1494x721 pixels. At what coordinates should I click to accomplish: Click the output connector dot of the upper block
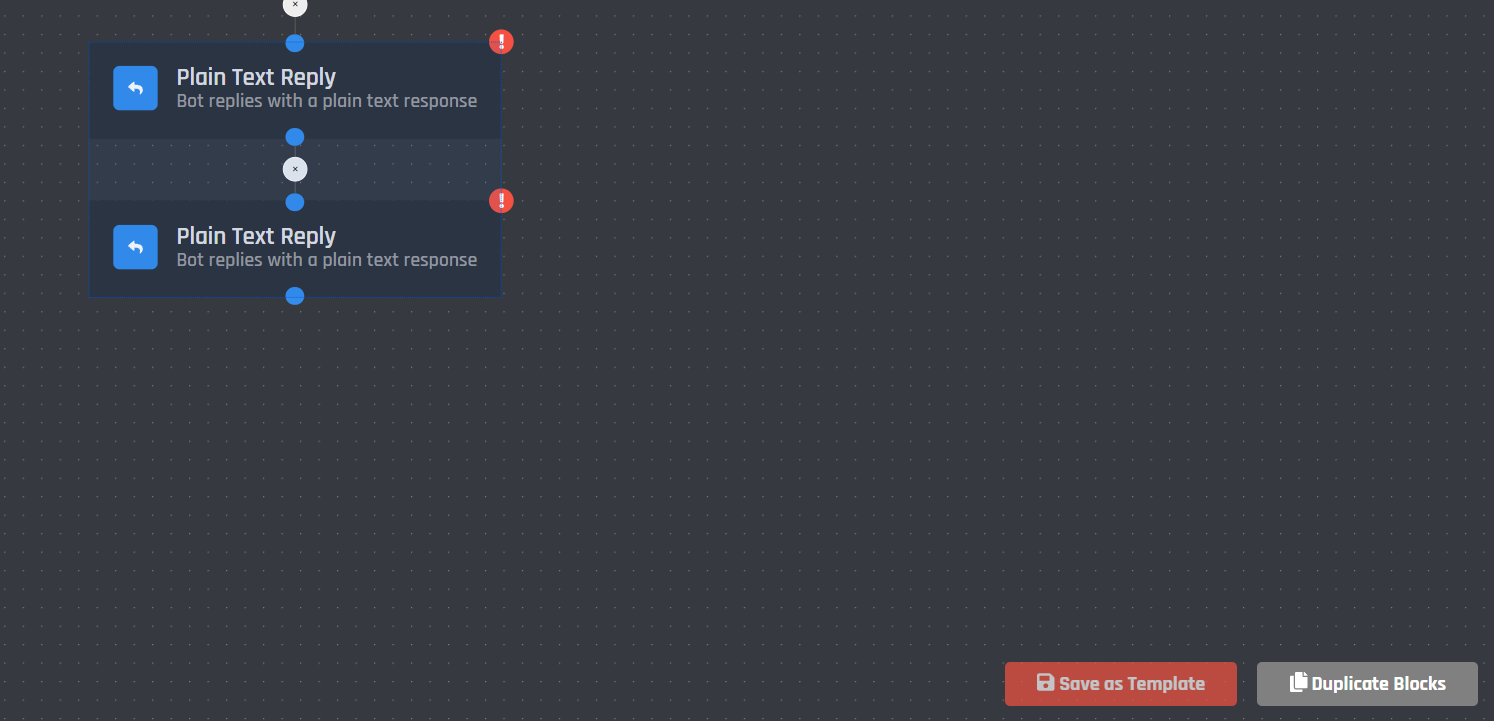click(295, 137)
